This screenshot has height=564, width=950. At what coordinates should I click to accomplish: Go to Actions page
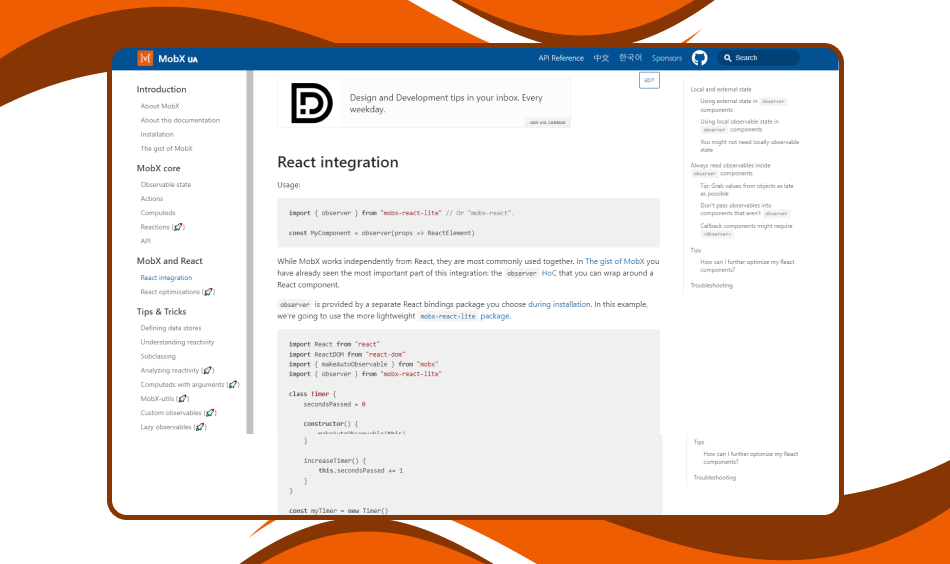(151, 199)
